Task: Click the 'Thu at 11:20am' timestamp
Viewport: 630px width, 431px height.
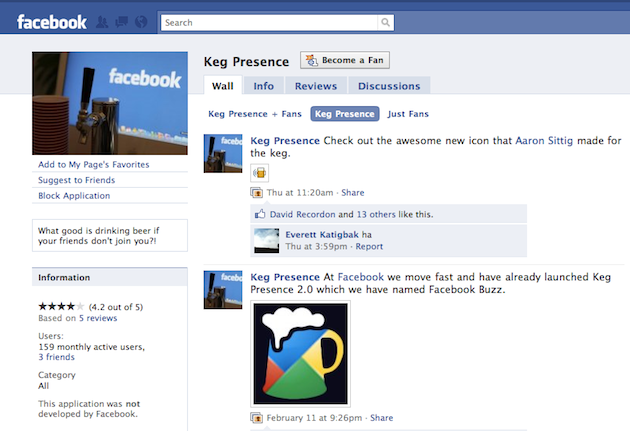Action: point(300,193)
